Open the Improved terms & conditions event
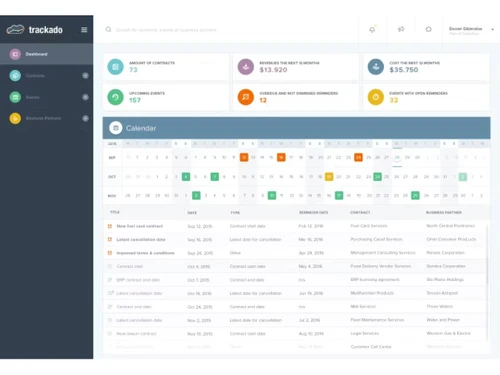Screen dimensions: 500x375 145,253
